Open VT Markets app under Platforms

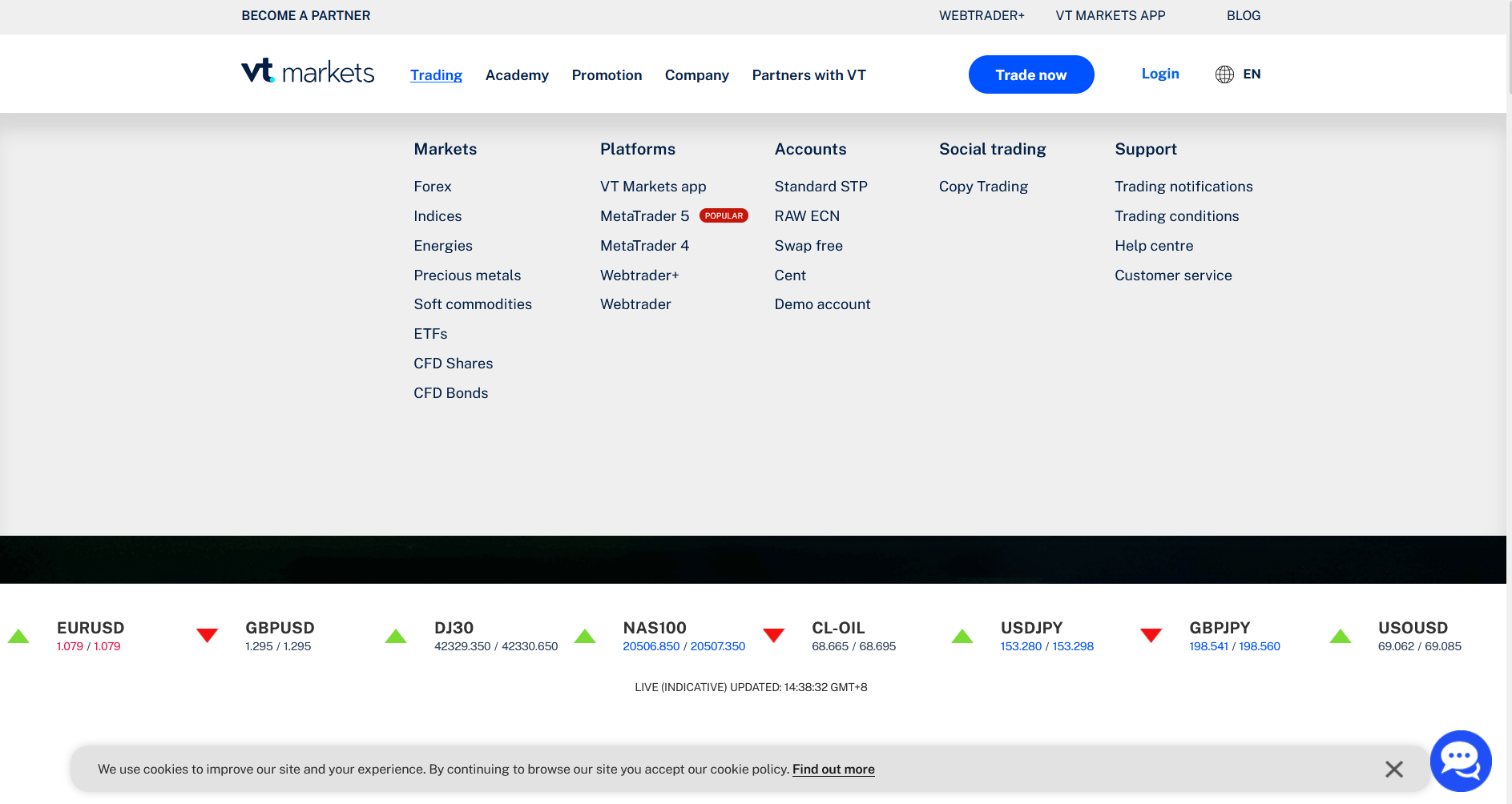point(653,187)
